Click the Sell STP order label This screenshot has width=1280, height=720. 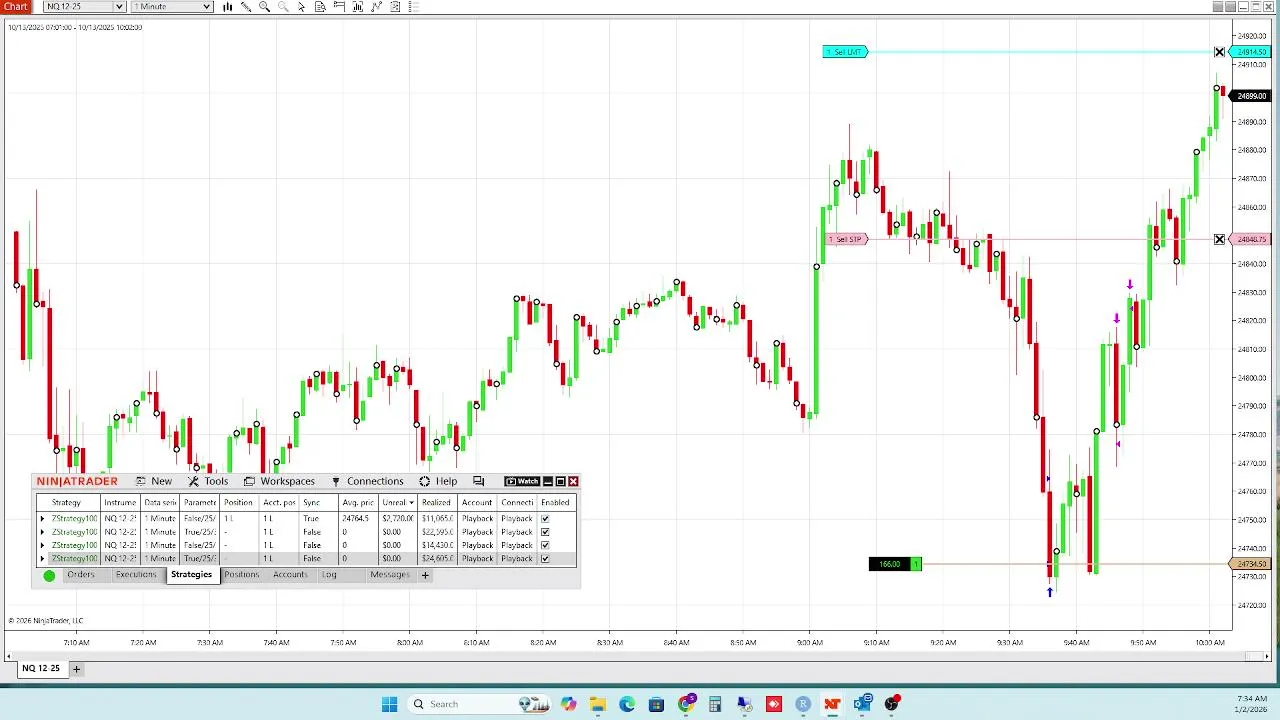point(845,240)
